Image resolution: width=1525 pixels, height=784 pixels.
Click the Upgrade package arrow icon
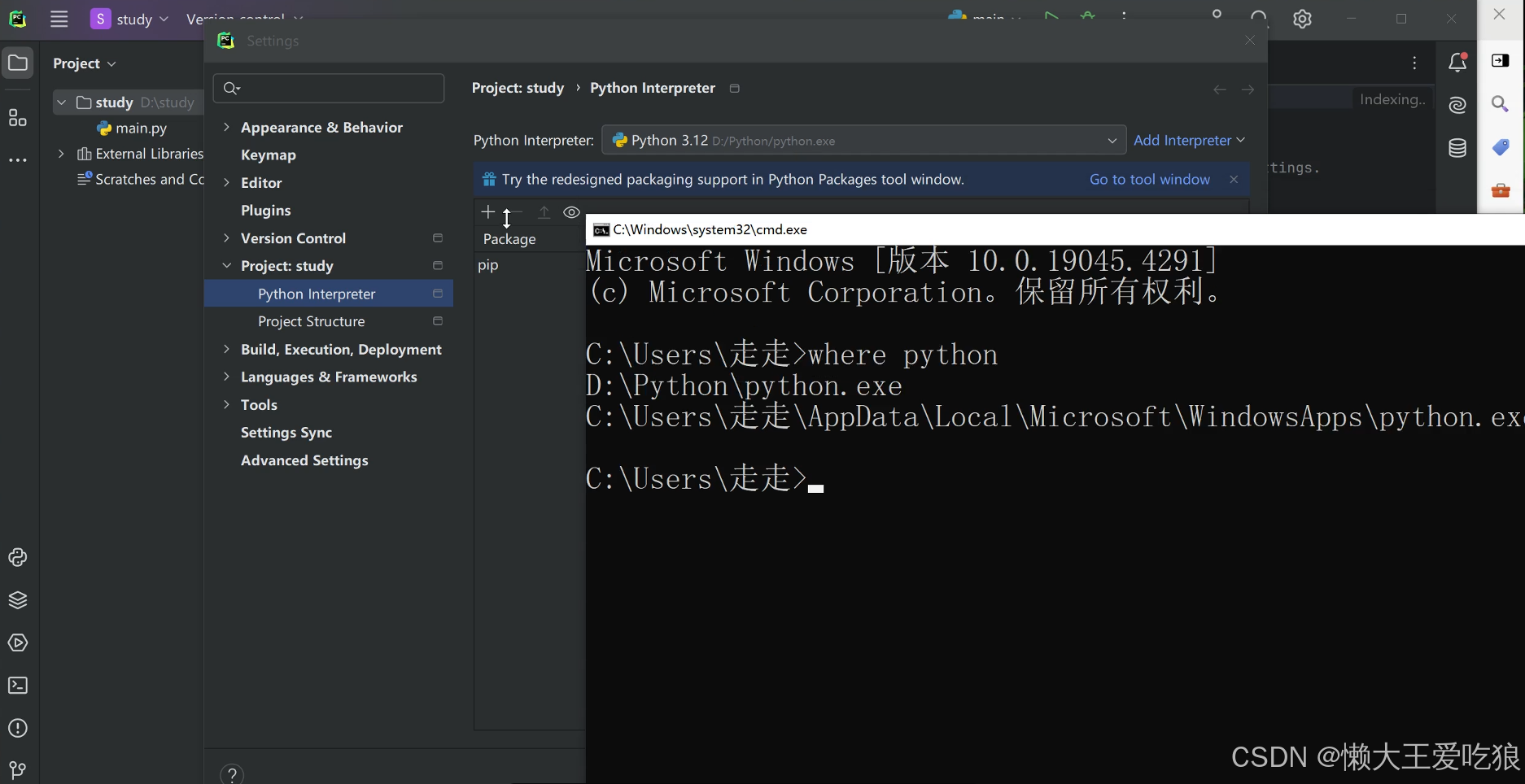point(544,212)
